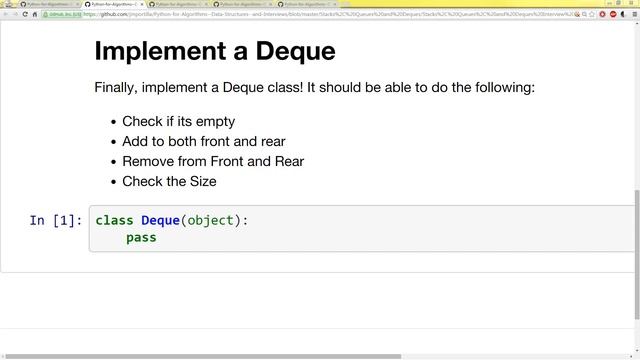
Task: Click the 'Check the Size' bullet
Action: tap(169, 181)
